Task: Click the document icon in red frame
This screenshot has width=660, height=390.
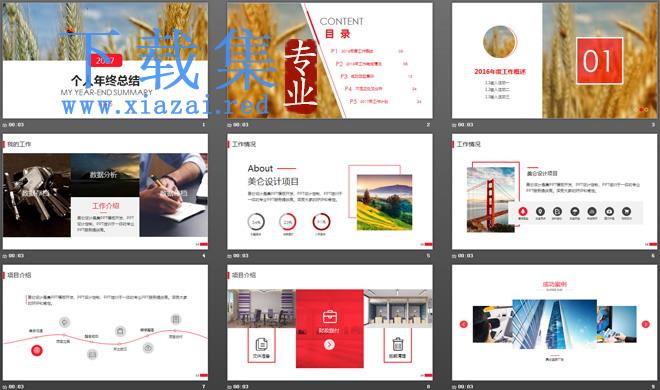Action: click(x=261, y=344)
